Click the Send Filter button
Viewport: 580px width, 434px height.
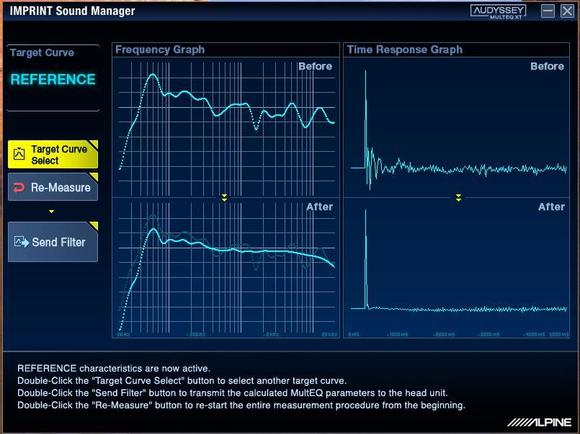[53, 242]
